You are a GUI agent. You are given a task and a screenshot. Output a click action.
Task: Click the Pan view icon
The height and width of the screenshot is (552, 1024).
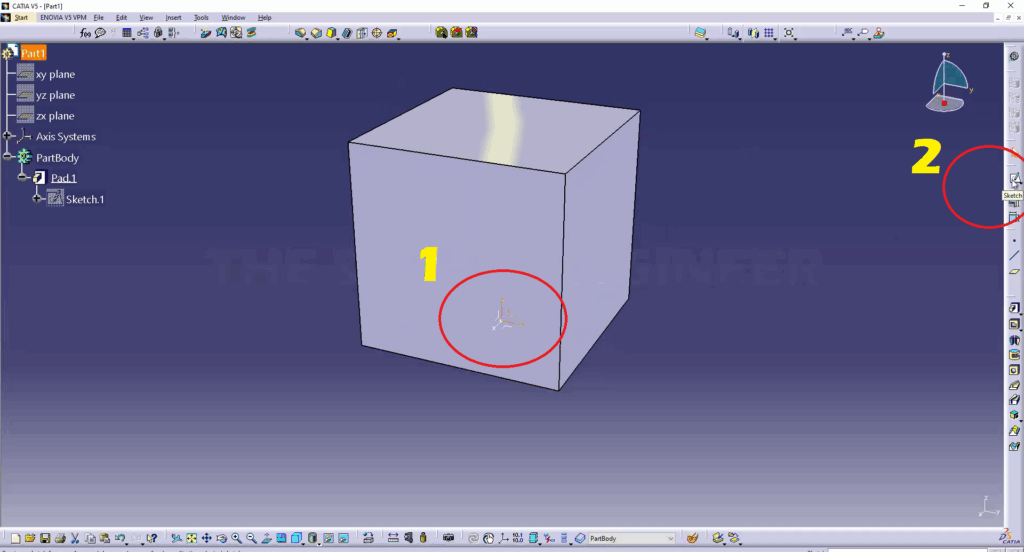click(206, 538)
